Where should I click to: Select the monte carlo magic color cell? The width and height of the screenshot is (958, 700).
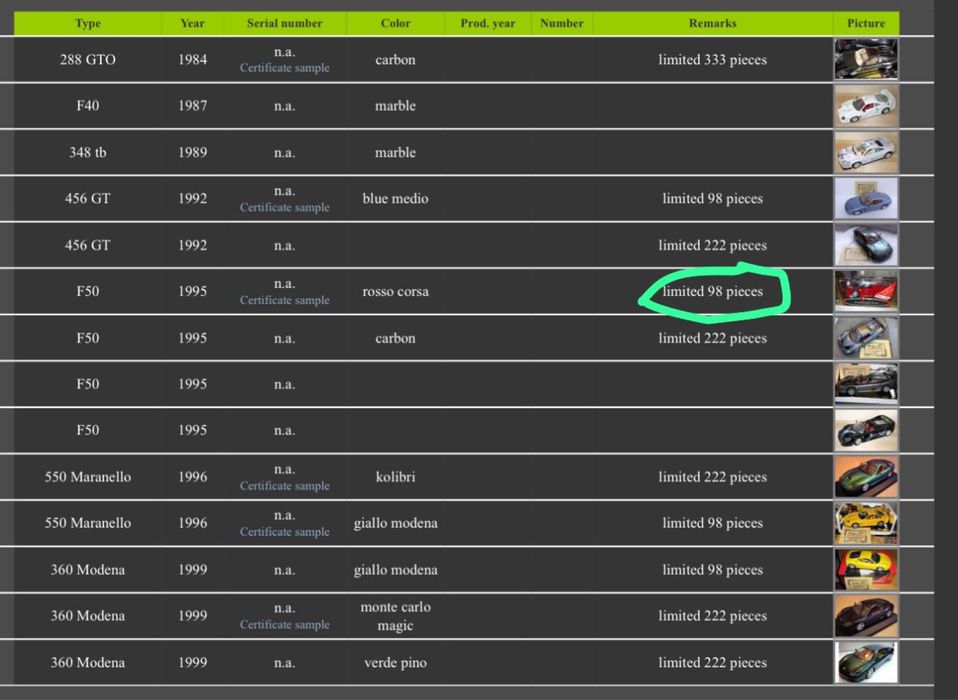pos(395,616)
